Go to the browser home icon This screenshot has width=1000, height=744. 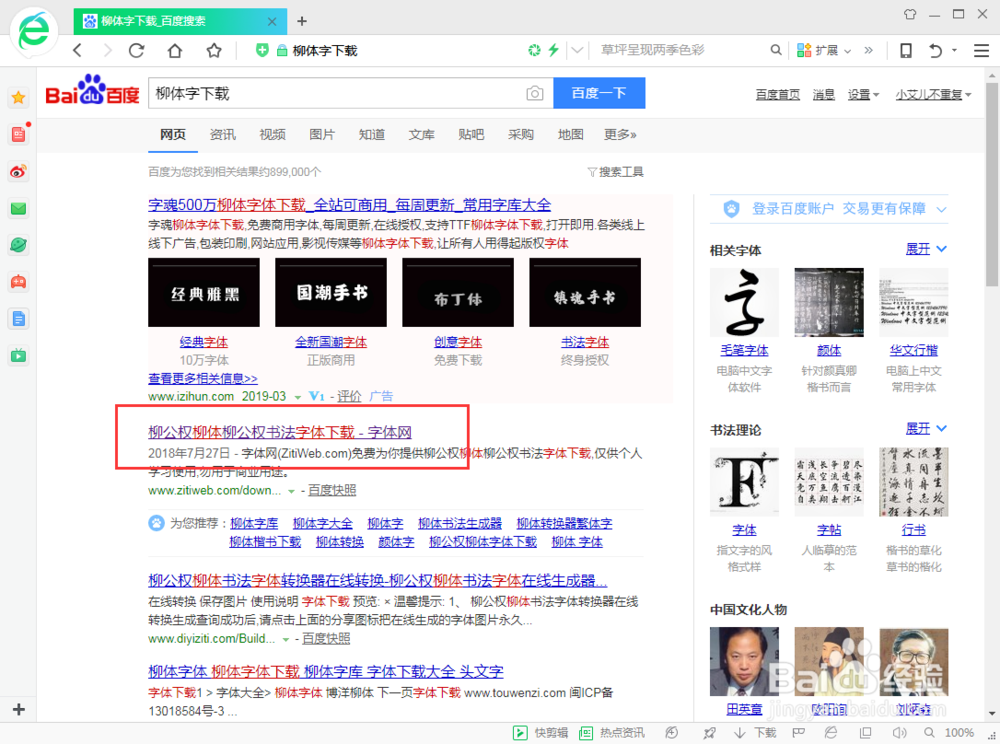pyautogui.click(x=175, y=50)
